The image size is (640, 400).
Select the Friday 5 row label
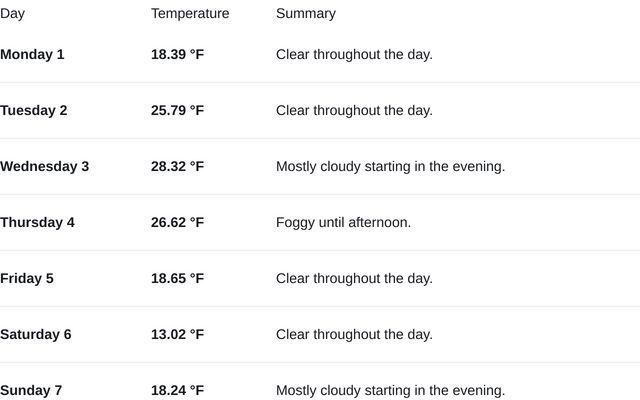coord(27,278)
